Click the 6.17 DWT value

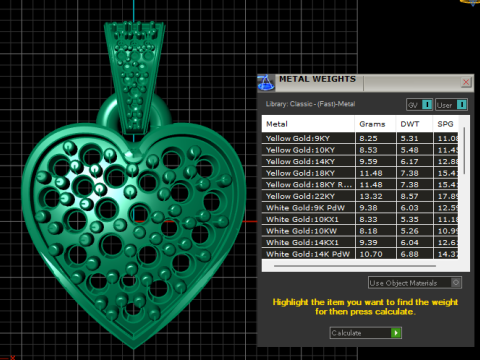[409, 162]
